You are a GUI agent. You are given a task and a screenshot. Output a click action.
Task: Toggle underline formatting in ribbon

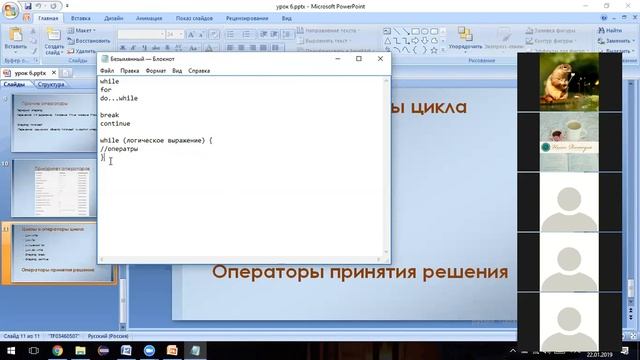tap(144, 48)
